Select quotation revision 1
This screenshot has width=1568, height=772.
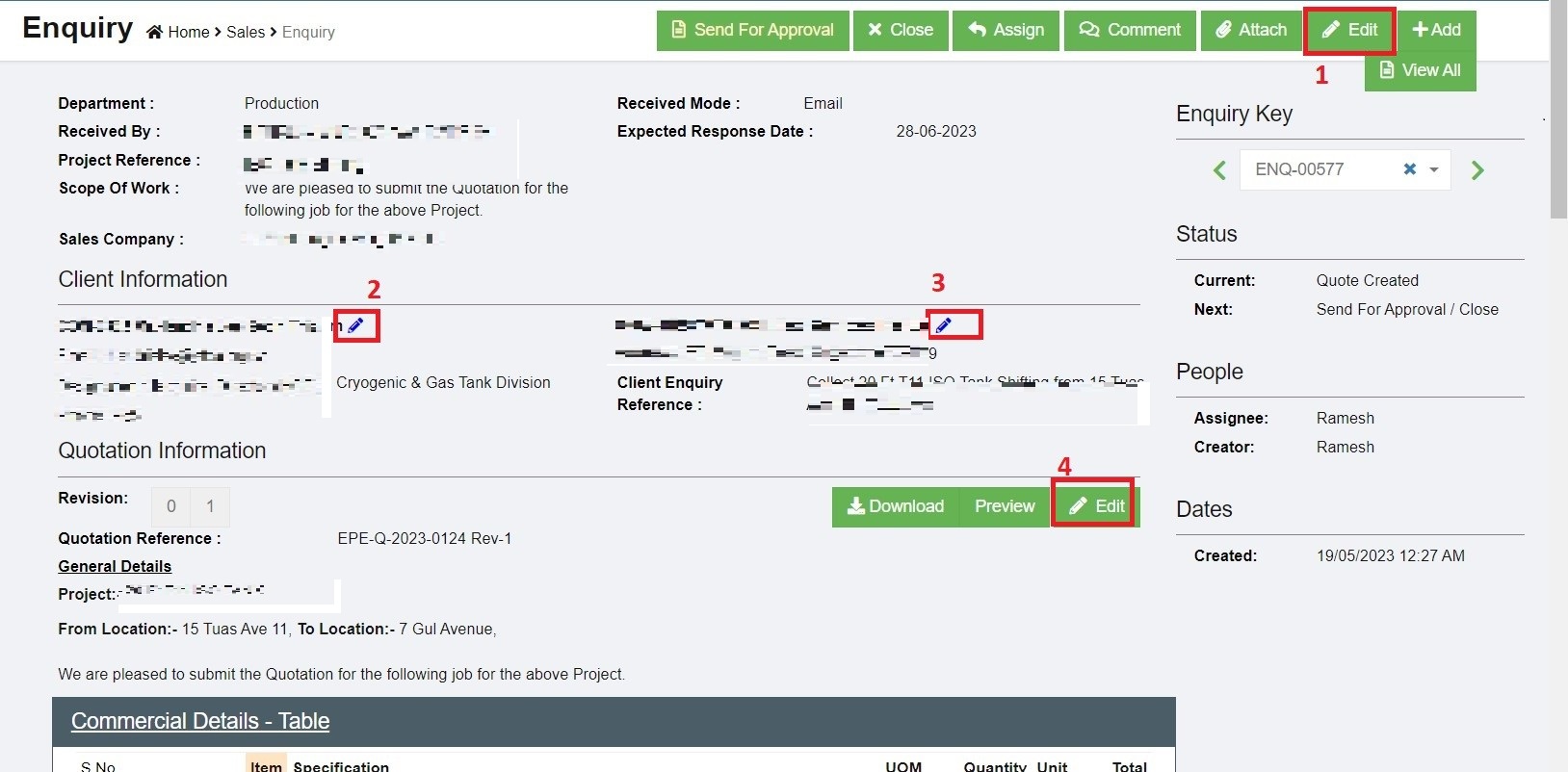coord(210,506)
